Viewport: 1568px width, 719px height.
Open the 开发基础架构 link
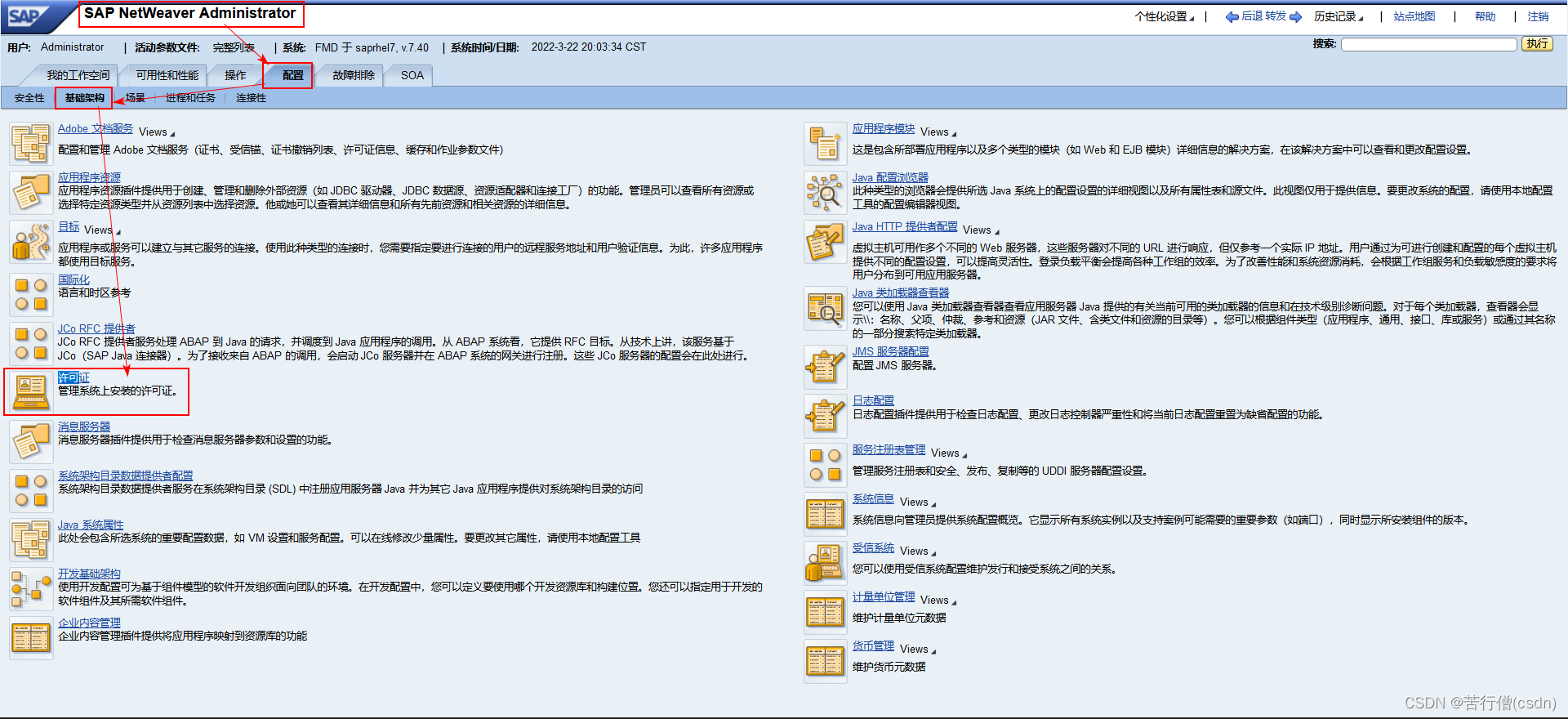click(89, 574)
